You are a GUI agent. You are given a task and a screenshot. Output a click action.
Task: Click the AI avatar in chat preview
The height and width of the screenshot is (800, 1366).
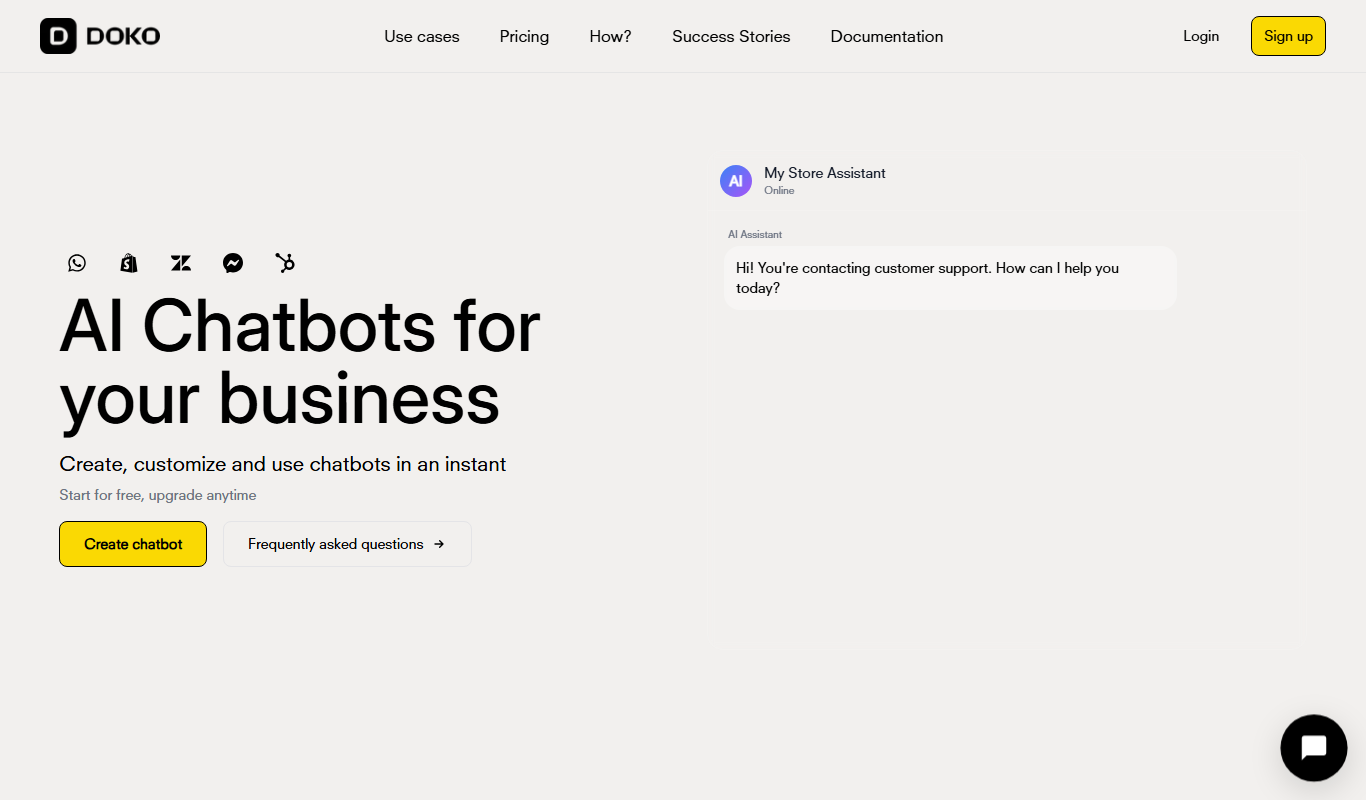click(736, 181)
